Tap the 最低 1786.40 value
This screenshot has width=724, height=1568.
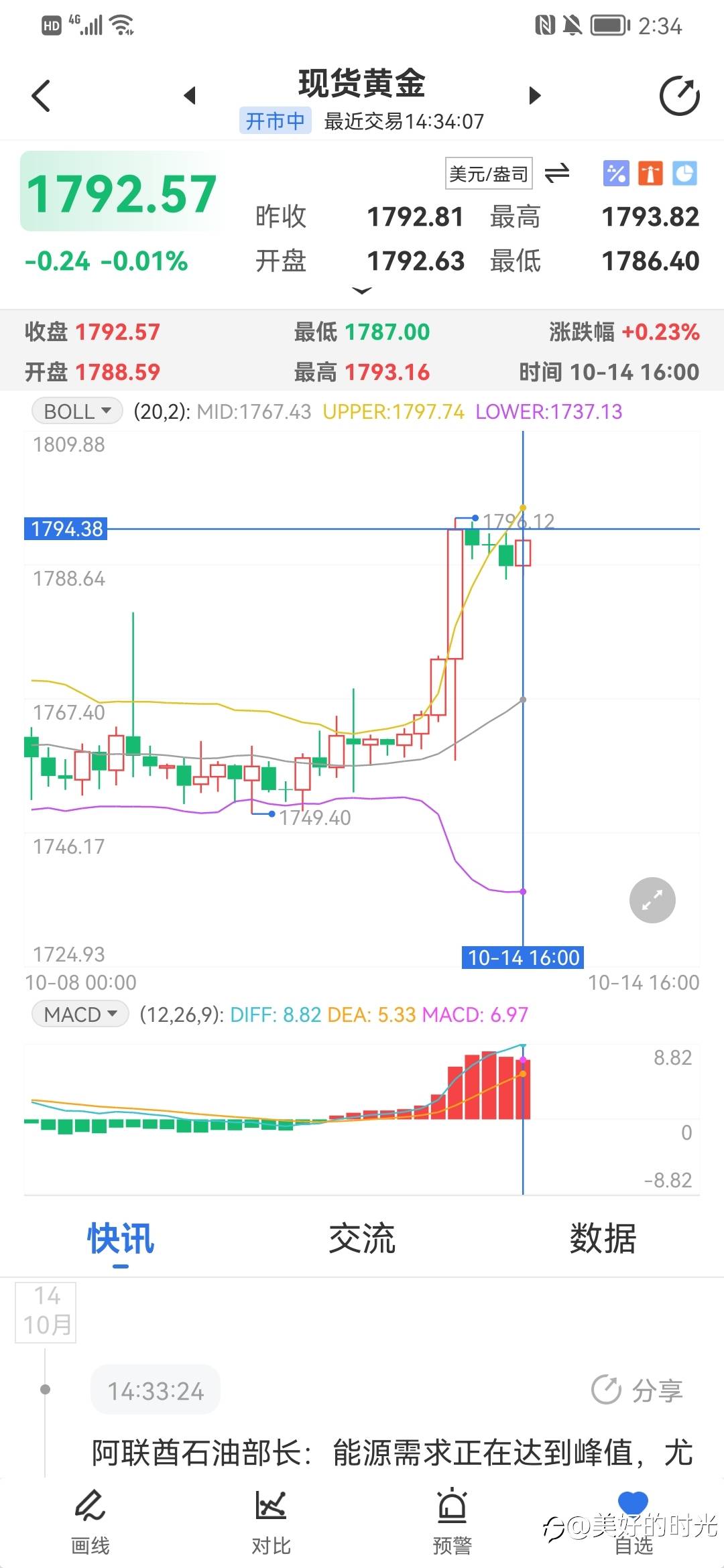[650, 261]
